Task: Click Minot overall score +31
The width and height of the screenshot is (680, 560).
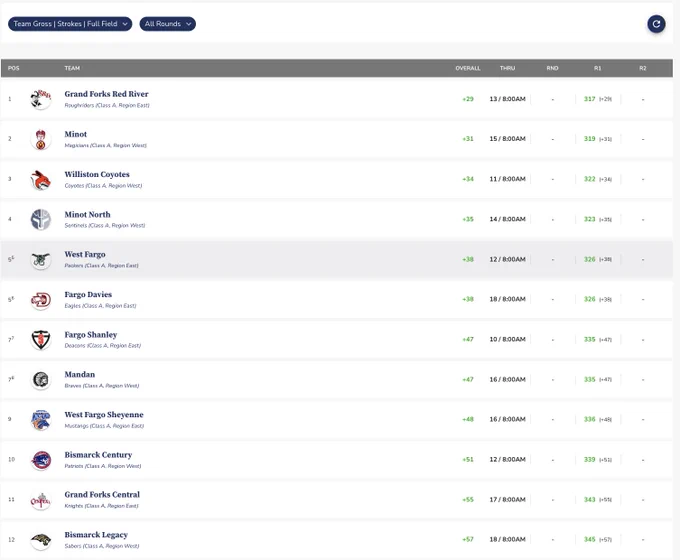Action: 468,139
